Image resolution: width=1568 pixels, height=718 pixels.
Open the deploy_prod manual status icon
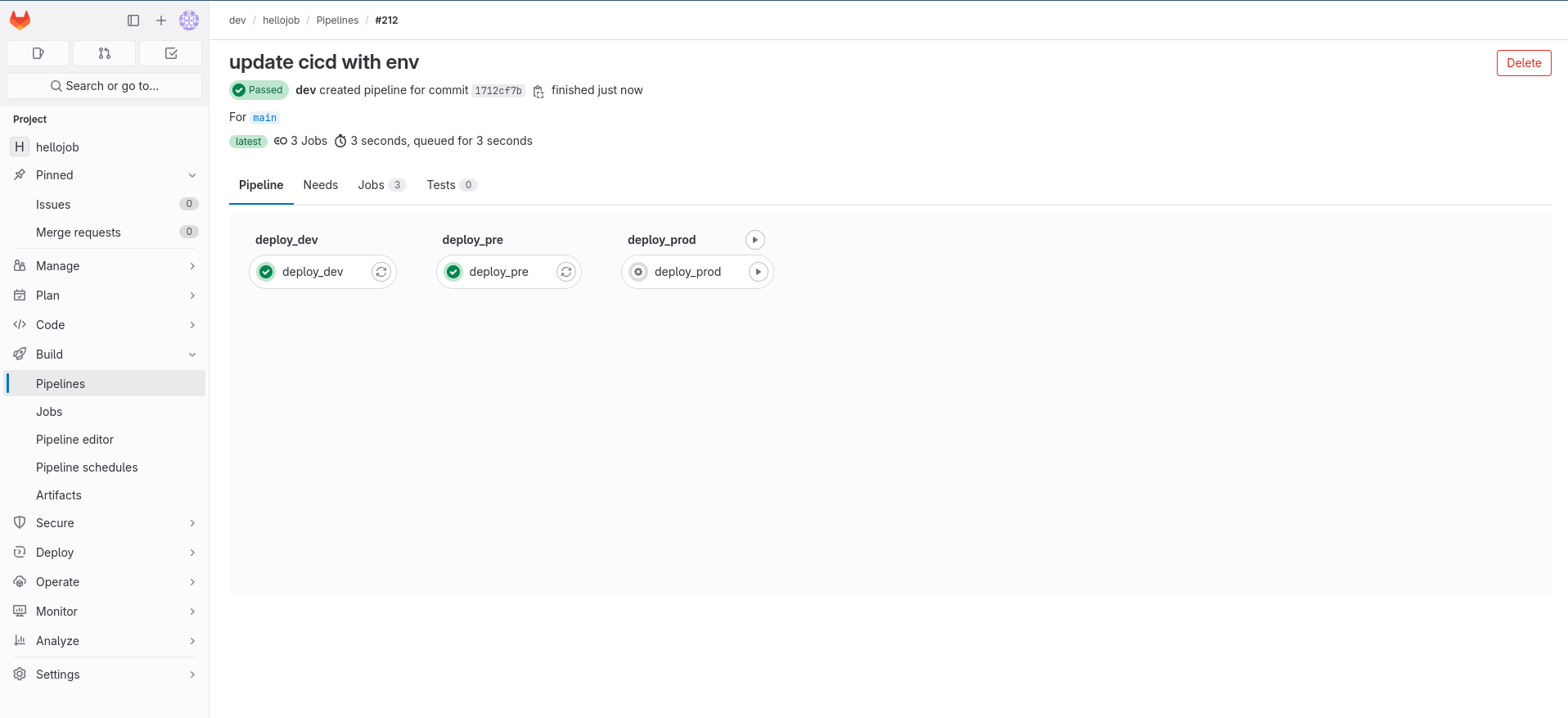(638, 272)
